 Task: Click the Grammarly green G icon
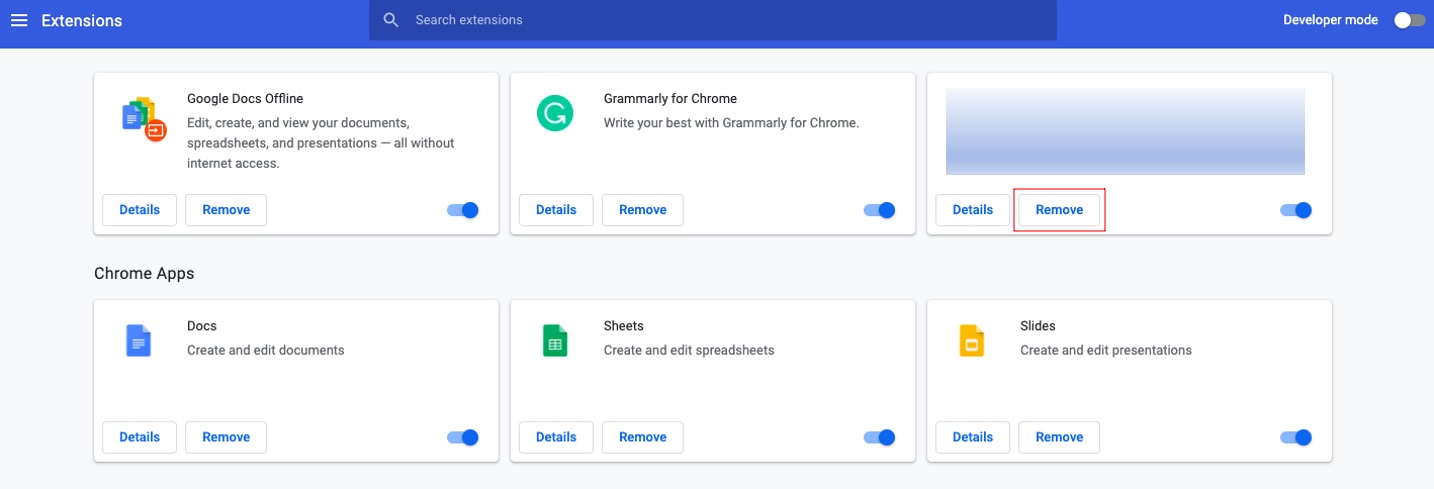pyautogui.click(x=554, y=113)
